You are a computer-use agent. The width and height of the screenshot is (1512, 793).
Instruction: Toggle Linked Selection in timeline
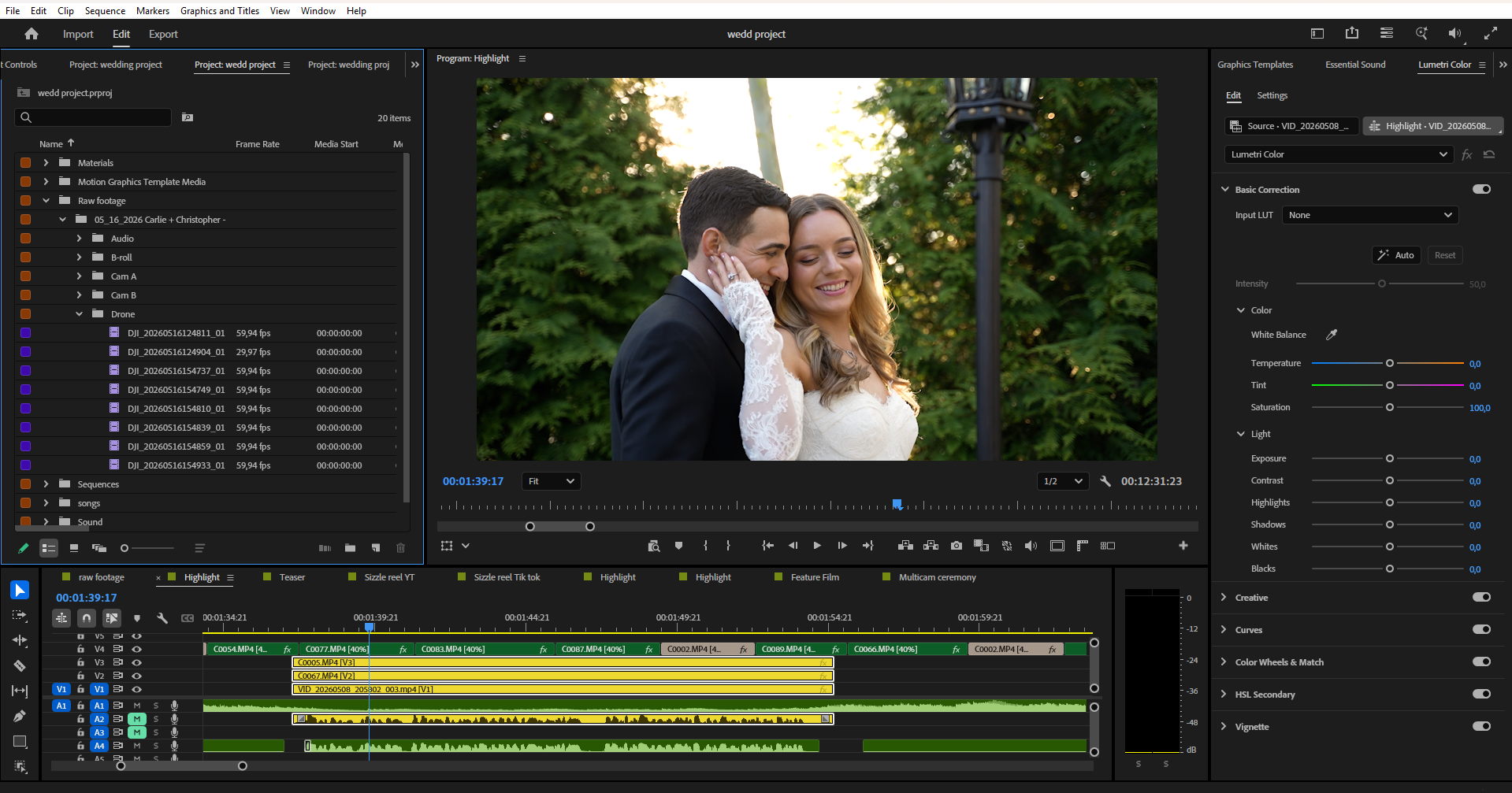(112, 618)
